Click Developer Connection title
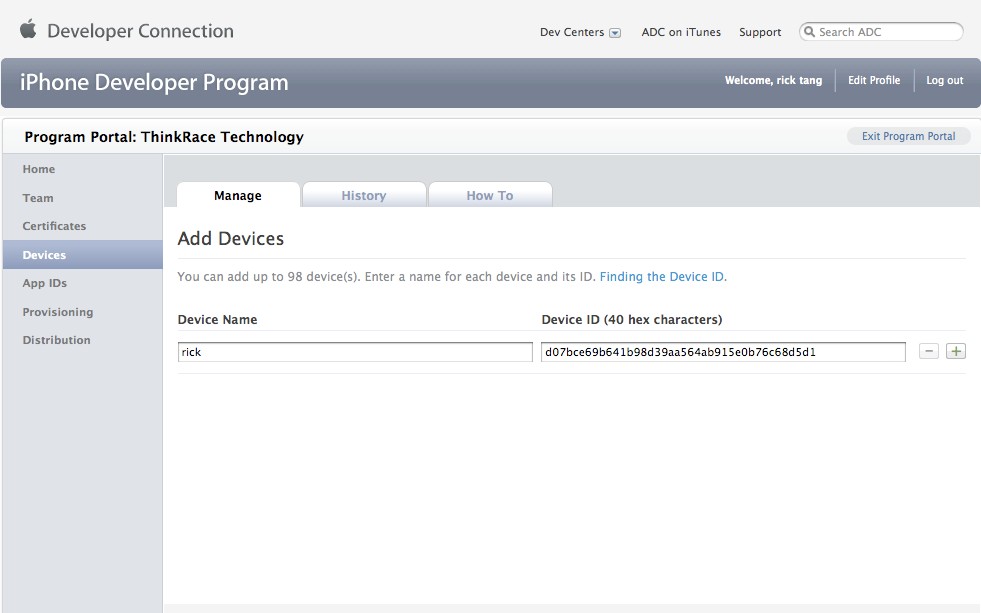 pos(140,31)
